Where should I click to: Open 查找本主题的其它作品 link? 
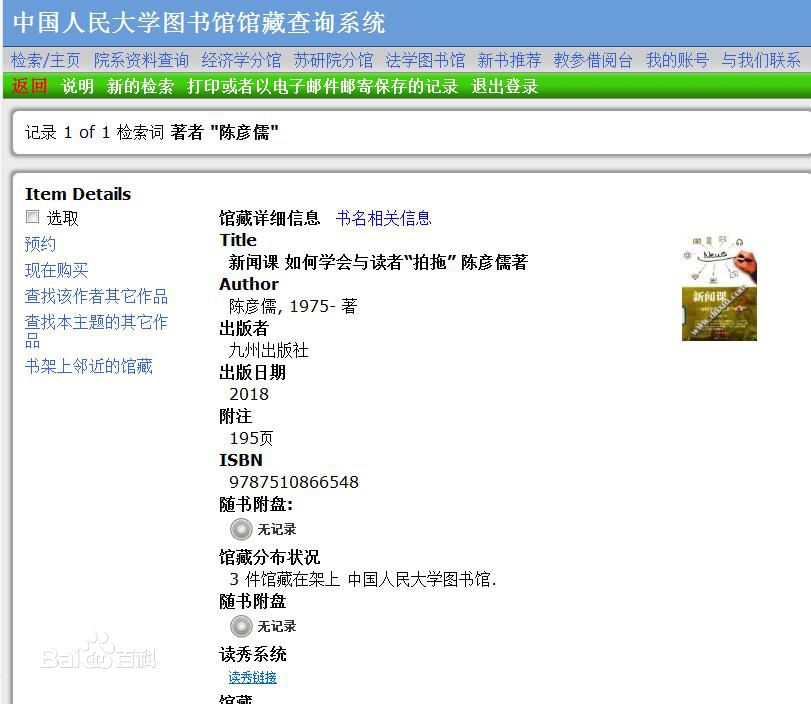[x=96, y=331]
